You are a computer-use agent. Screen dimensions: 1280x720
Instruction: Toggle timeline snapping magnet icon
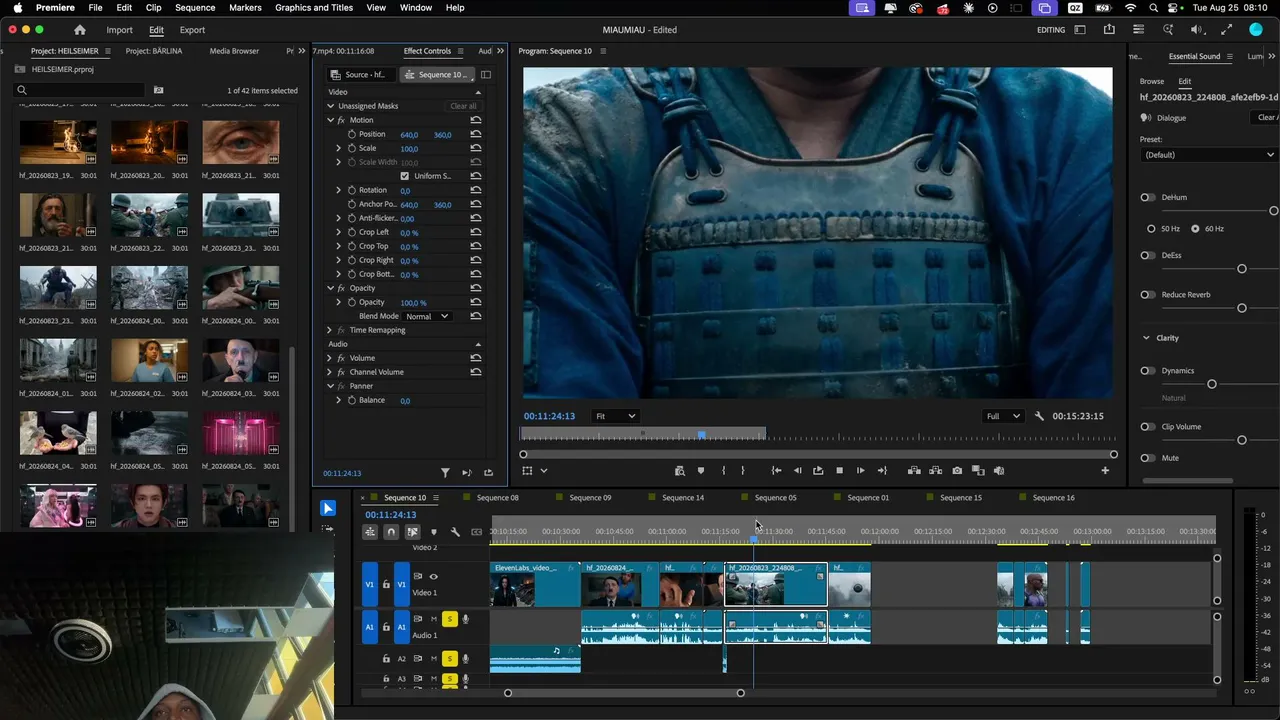[x=391, y=532]
